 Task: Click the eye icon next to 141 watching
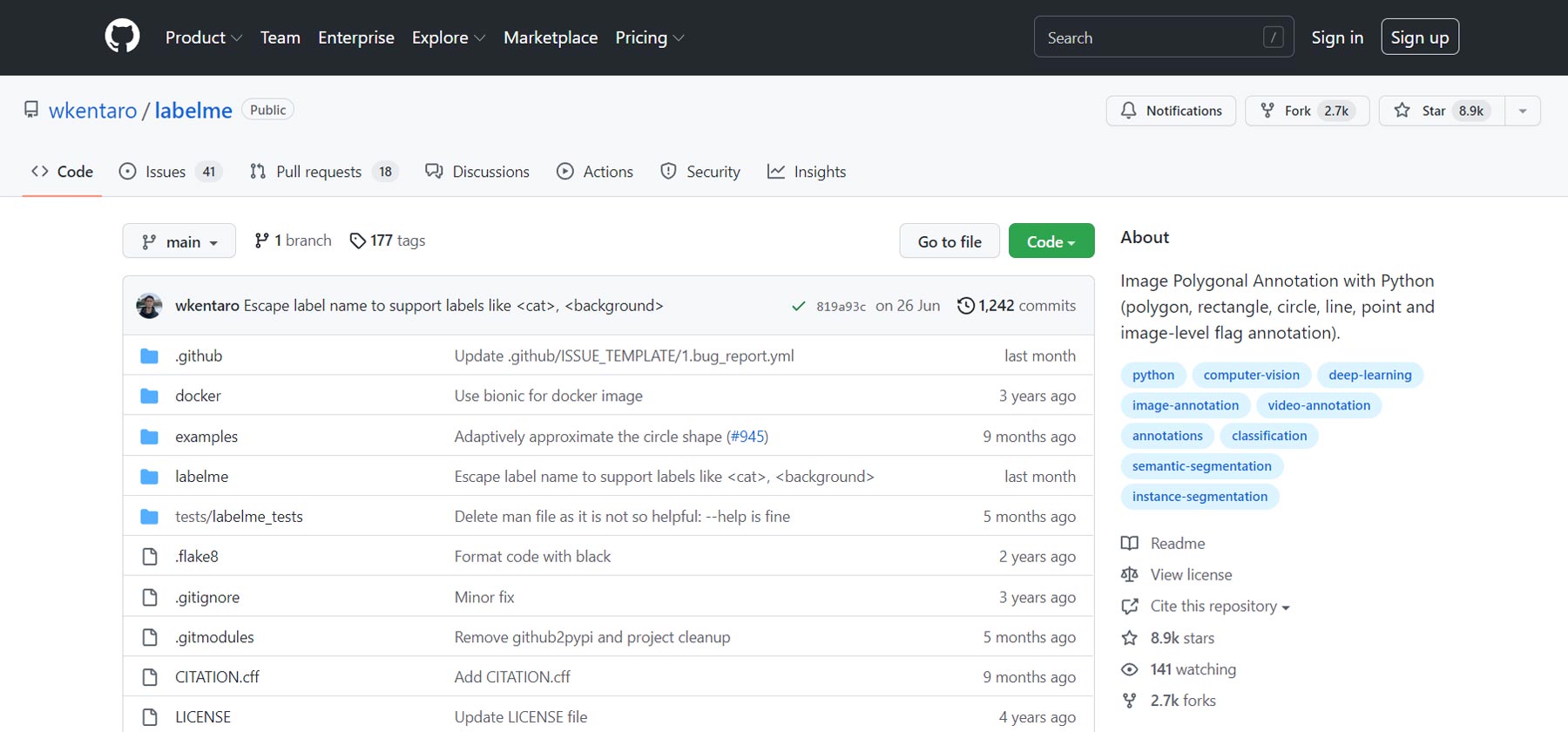click(x=1130, y=669)
